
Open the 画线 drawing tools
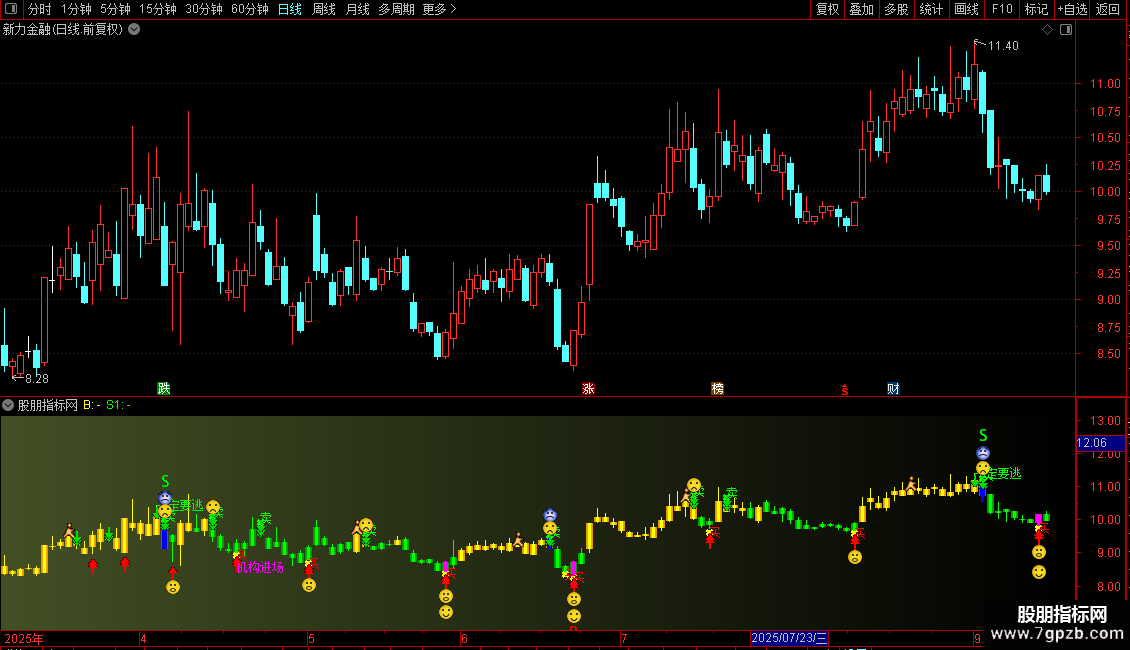click(x=966, y=9)
